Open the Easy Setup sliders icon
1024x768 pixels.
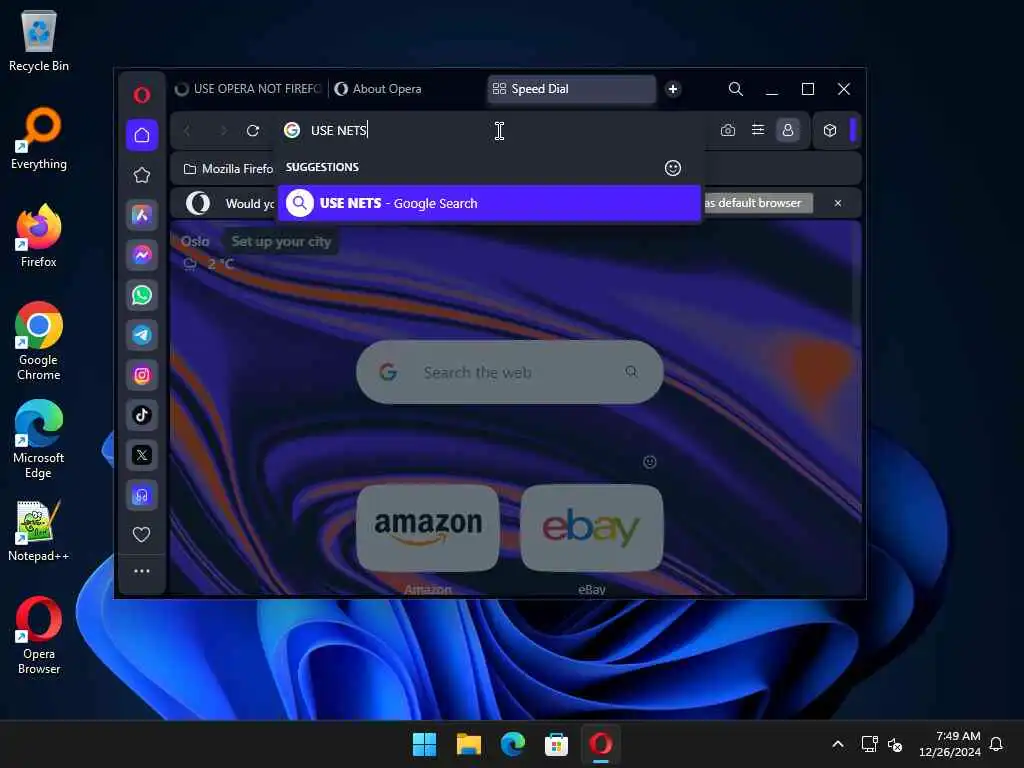click(x=758, y=130)
